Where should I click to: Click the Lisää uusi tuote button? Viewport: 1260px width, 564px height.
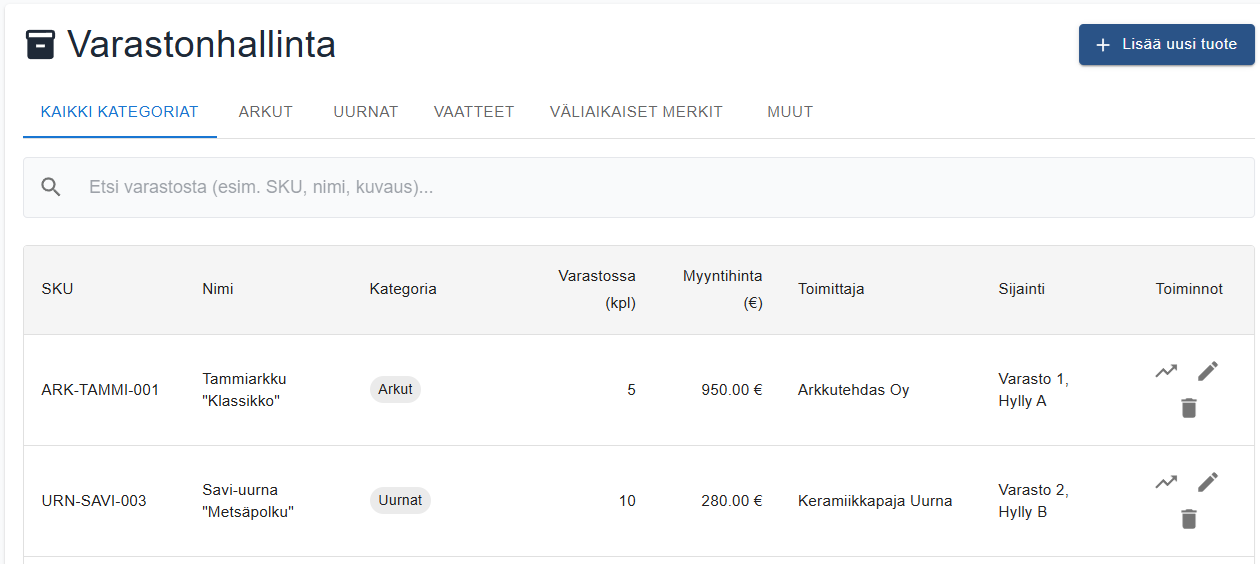(1166, 45)
